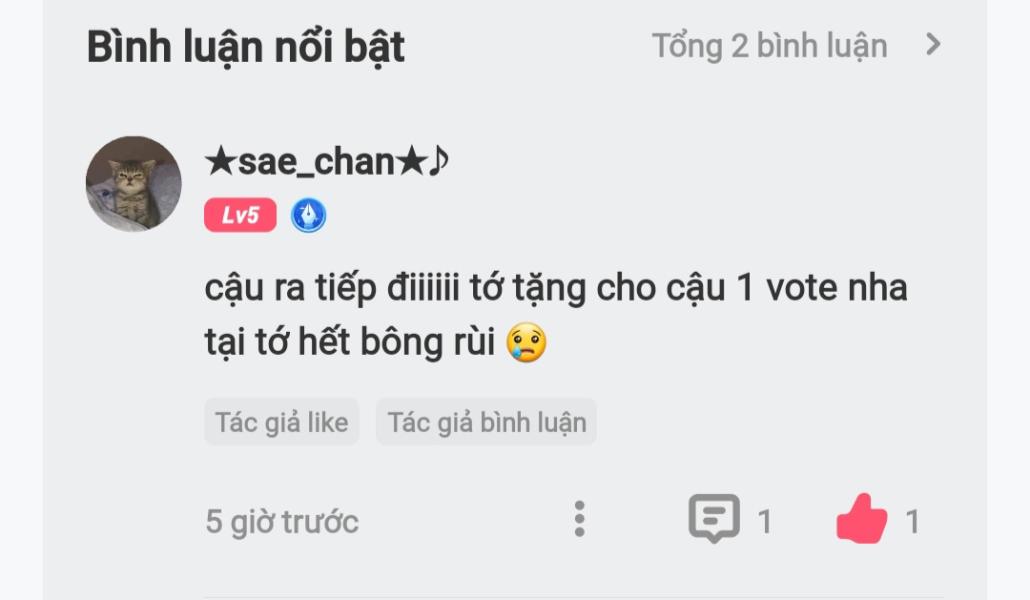1030x600 pixels.
Task: Click the music note ending the username
Action: point(438,161)
